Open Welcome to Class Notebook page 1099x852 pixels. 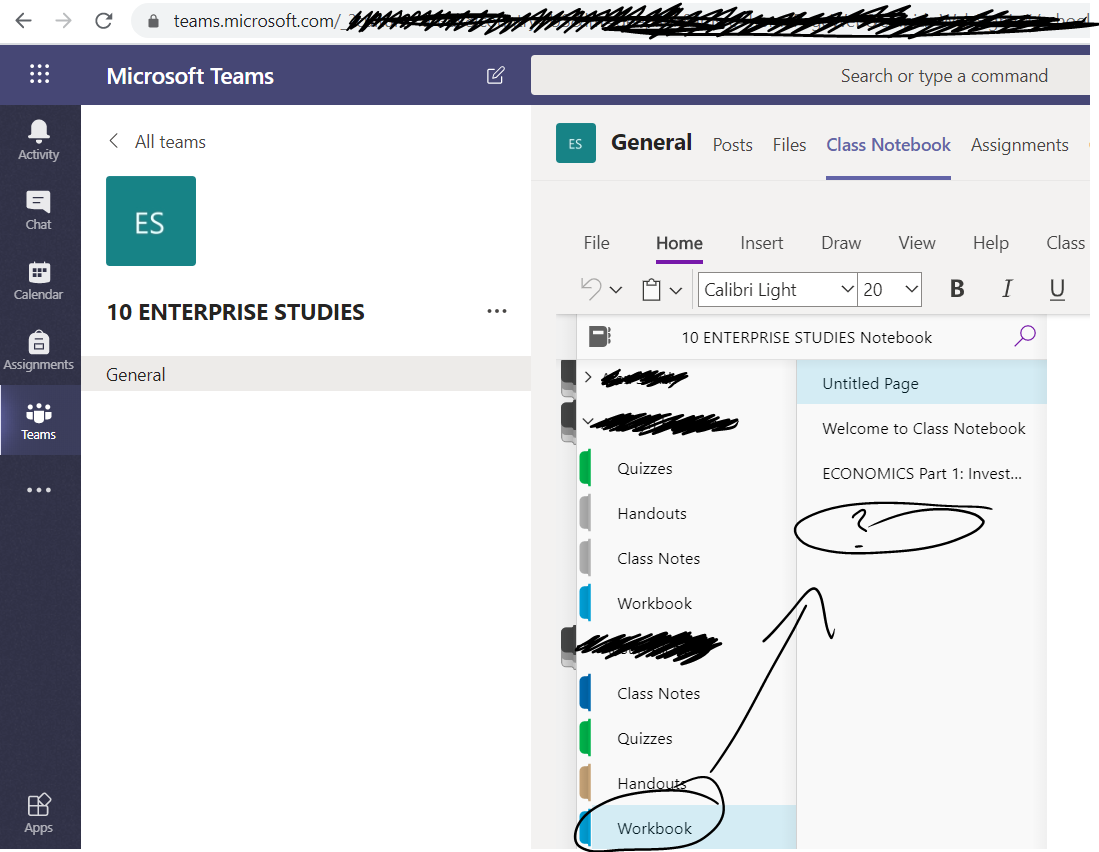[x=922, y=428]
